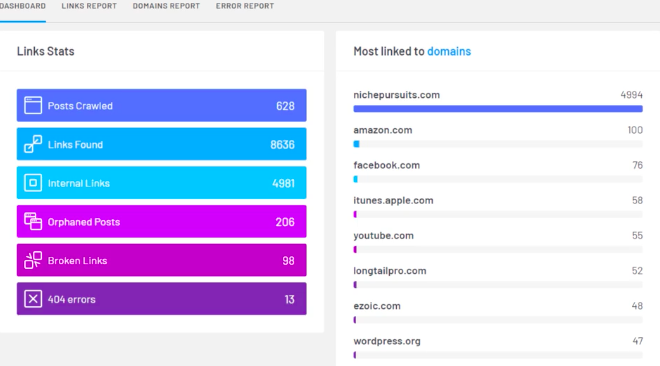Click the 98 Broken Links value
660x366 pixels.
click(288, 261)
